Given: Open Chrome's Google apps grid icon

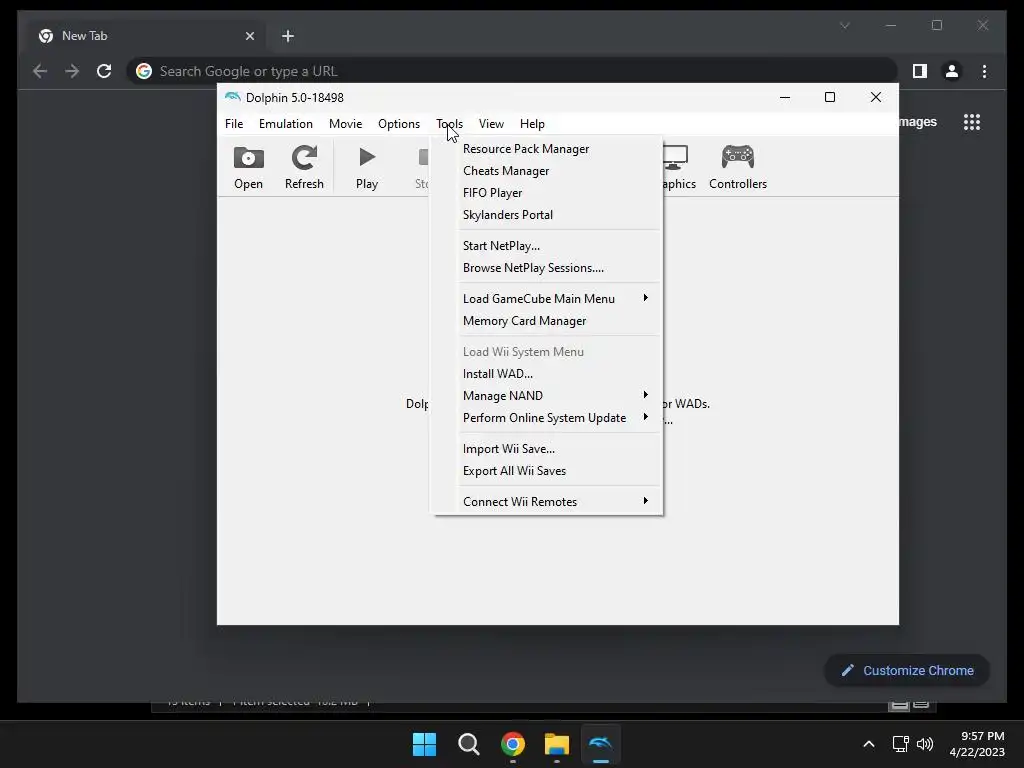Looking at the screenshot, I should coord(972,122).
